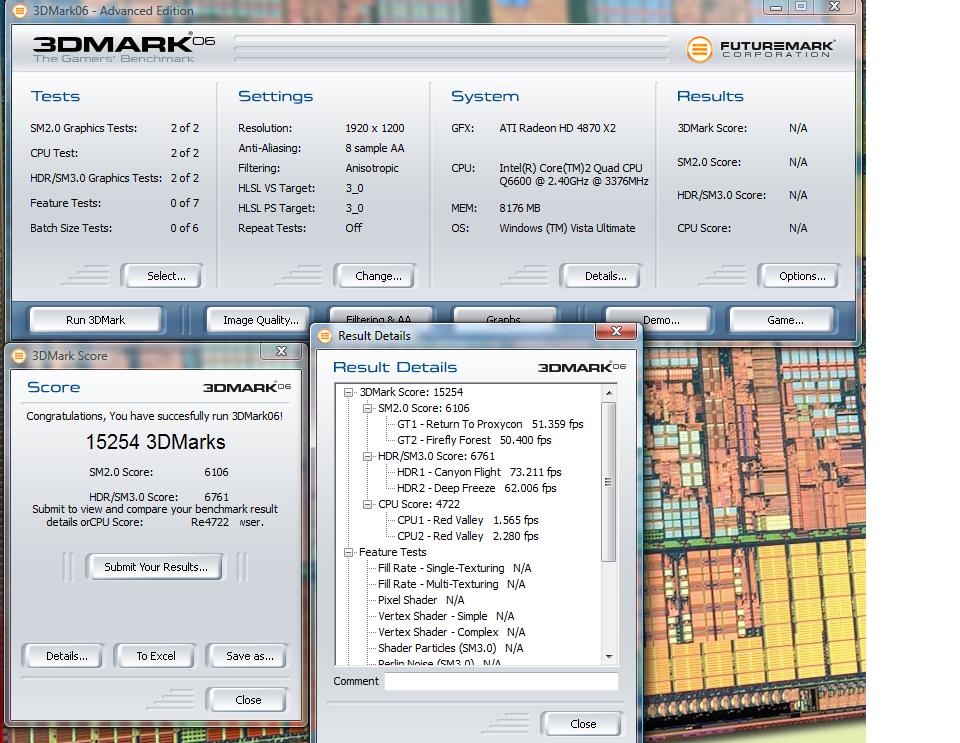Close the Result Details dialog with X
This screenshot has width=960, height=743.
pos(616,331)
